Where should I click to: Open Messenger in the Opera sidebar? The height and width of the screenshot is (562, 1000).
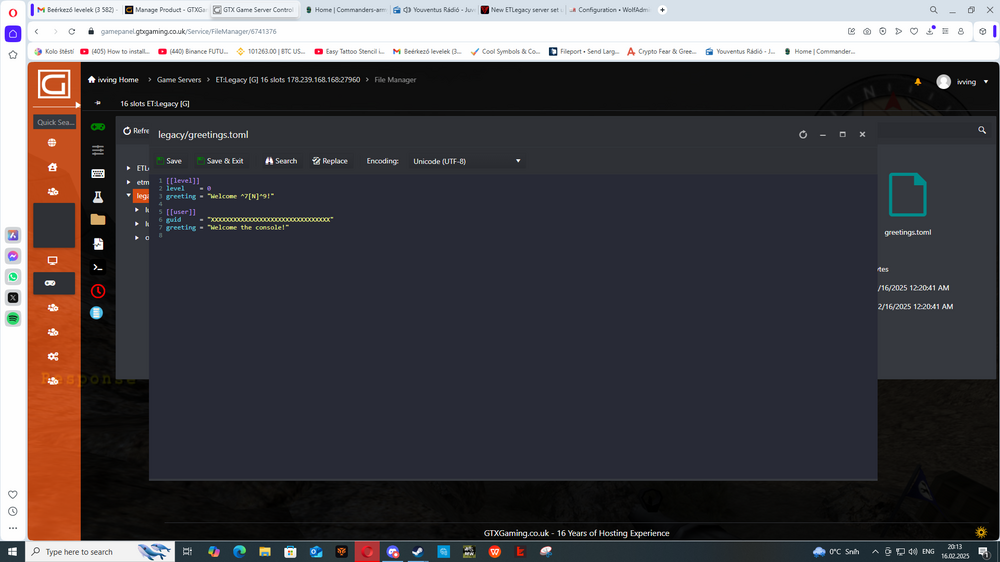click(13, 256)
